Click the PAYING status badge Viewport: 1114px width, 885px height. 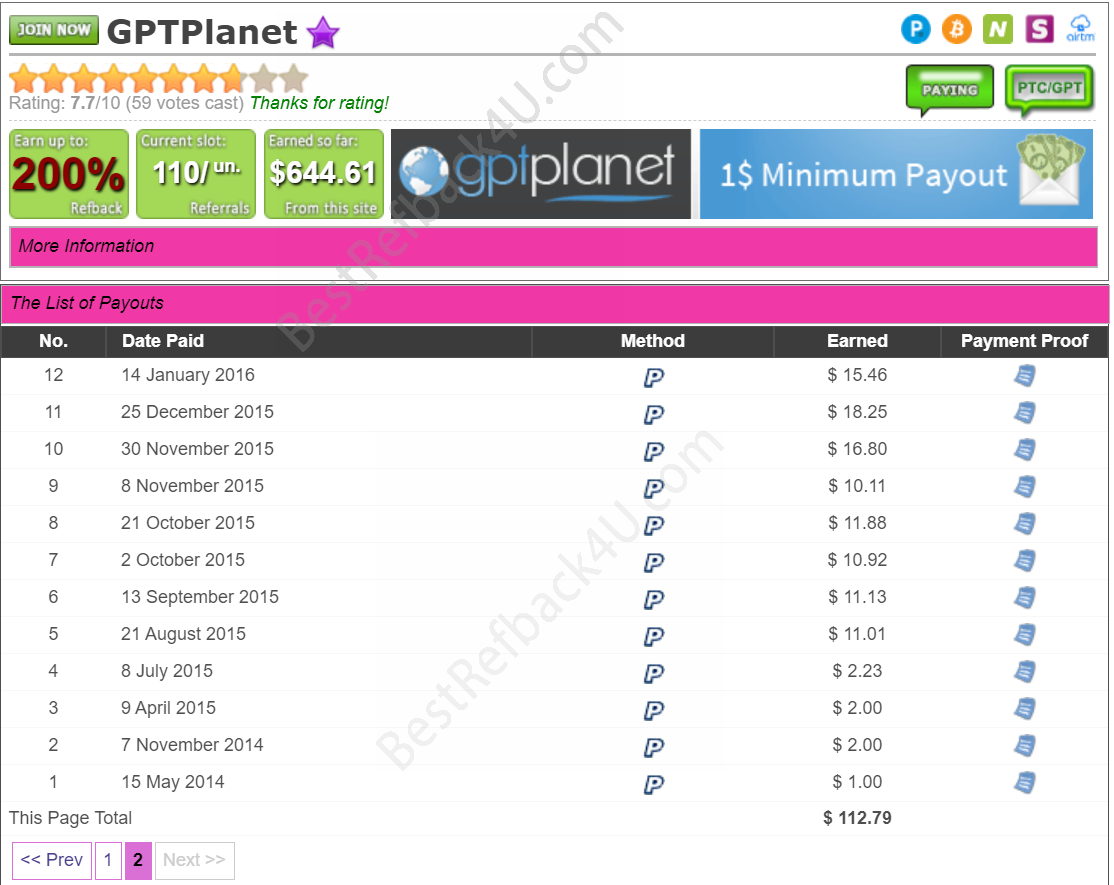950,89
